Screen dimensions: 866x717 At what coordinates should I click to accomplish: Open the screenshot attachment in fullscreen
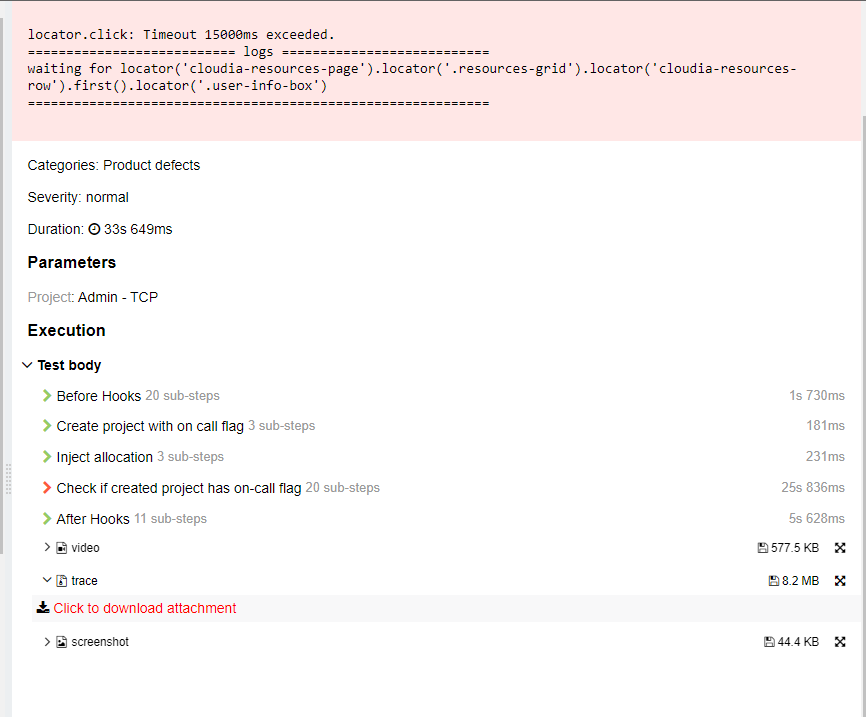(839, 642)
